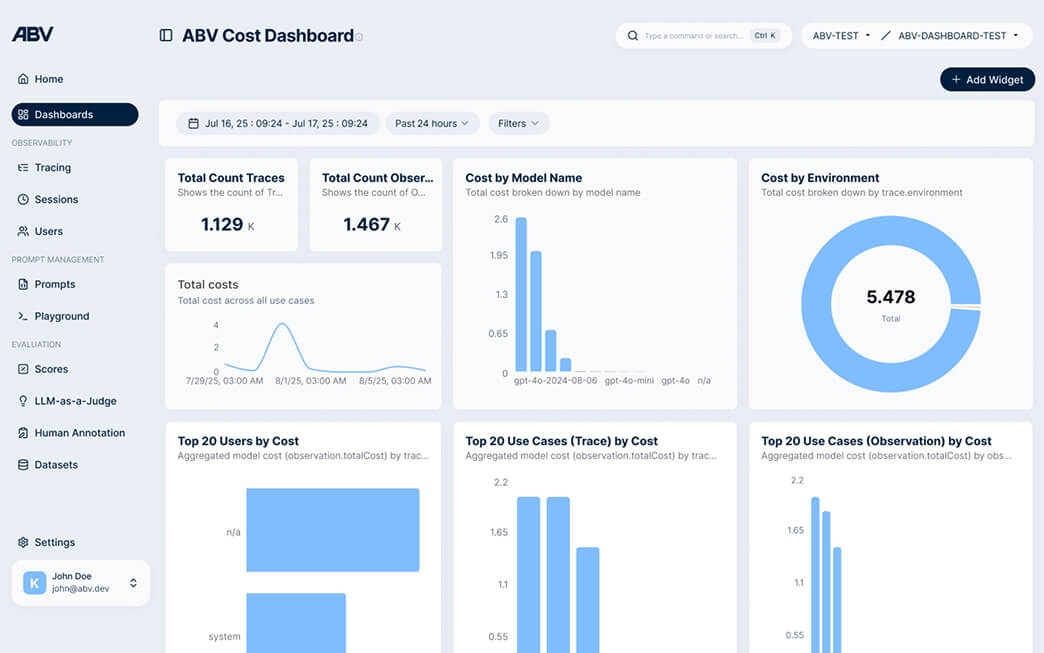This screenshot has width=1044, height=653.
Task: Click the Tracing icon
Action: tap(23, 168)
